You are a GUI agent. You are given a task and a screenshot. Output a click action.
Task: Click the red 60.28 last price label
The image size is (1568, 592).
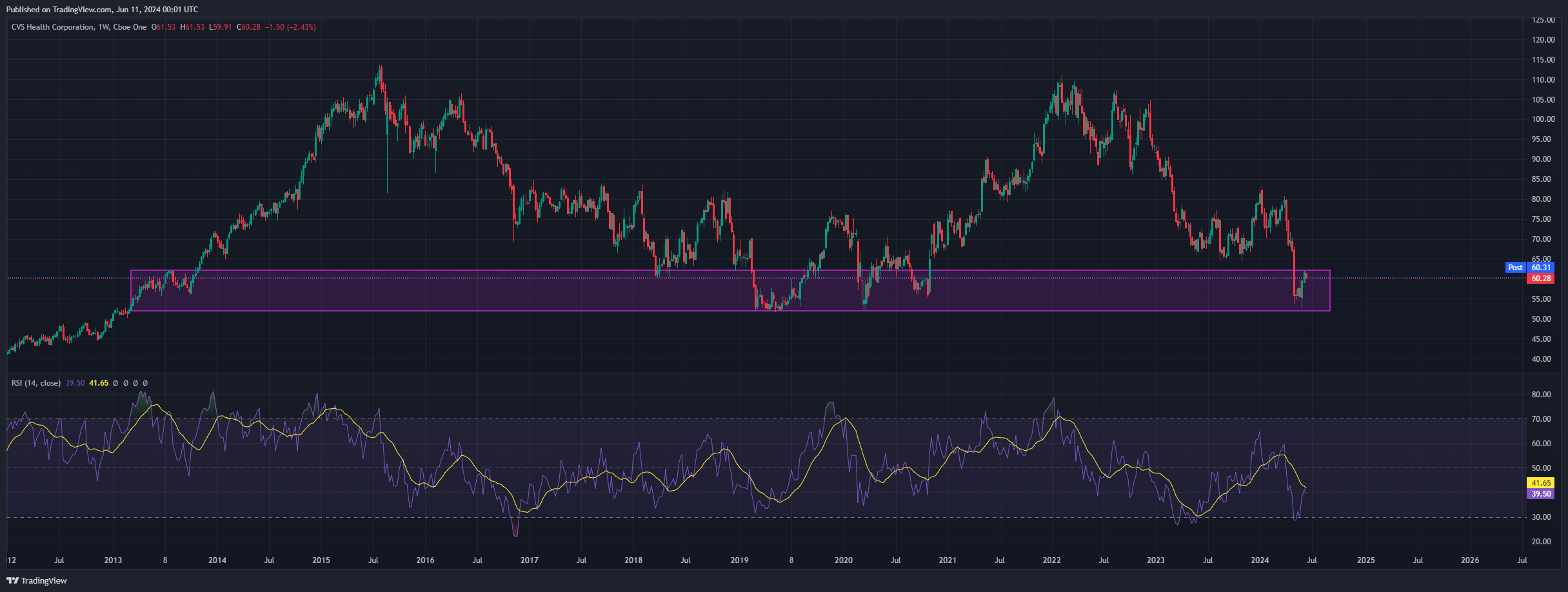1542,278
